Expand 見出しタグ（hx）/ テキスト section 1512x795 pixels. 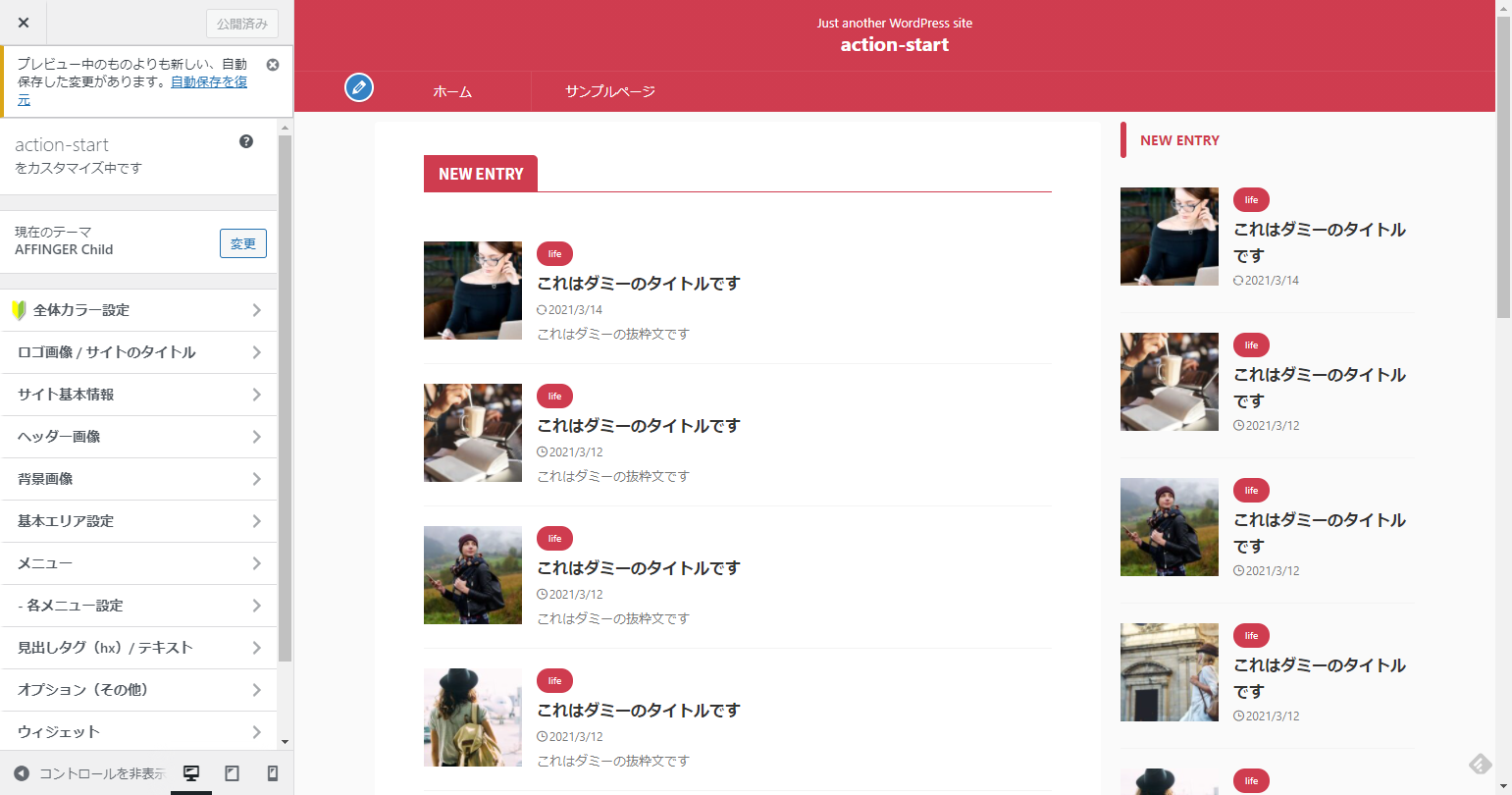coord(139,648)
